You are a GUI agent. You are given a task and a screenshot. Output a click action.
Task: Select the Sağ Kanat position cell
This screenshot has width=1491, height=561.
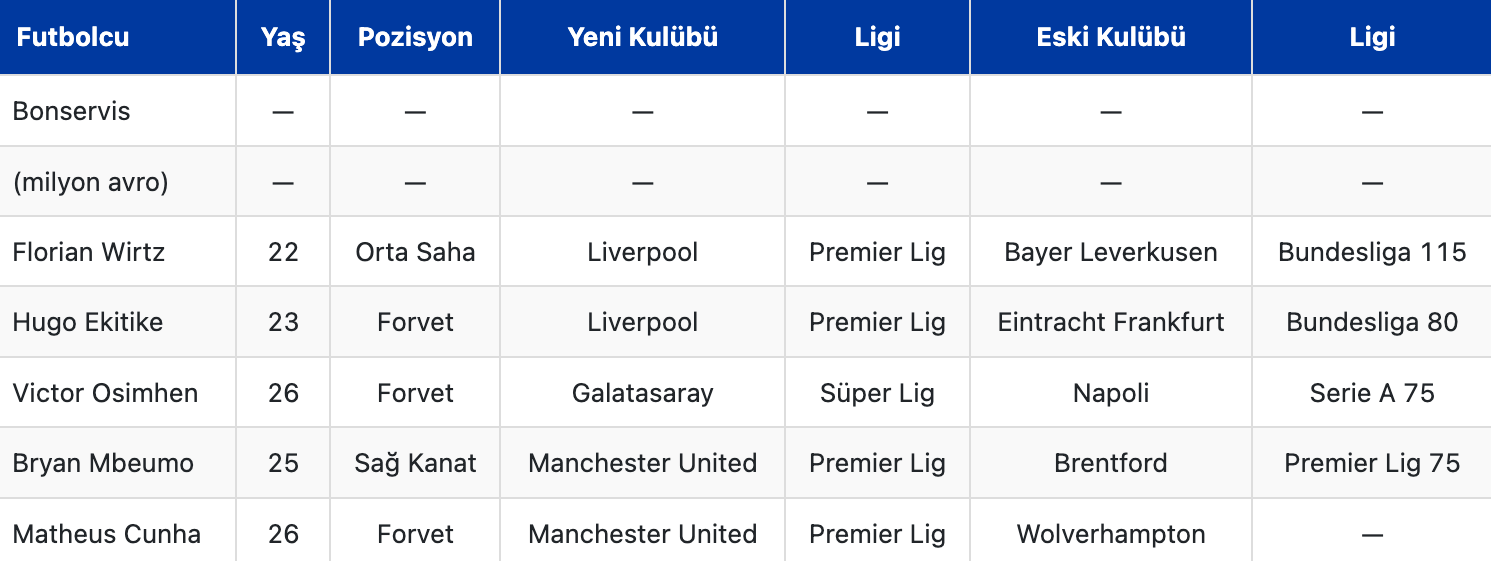[415, 463]
